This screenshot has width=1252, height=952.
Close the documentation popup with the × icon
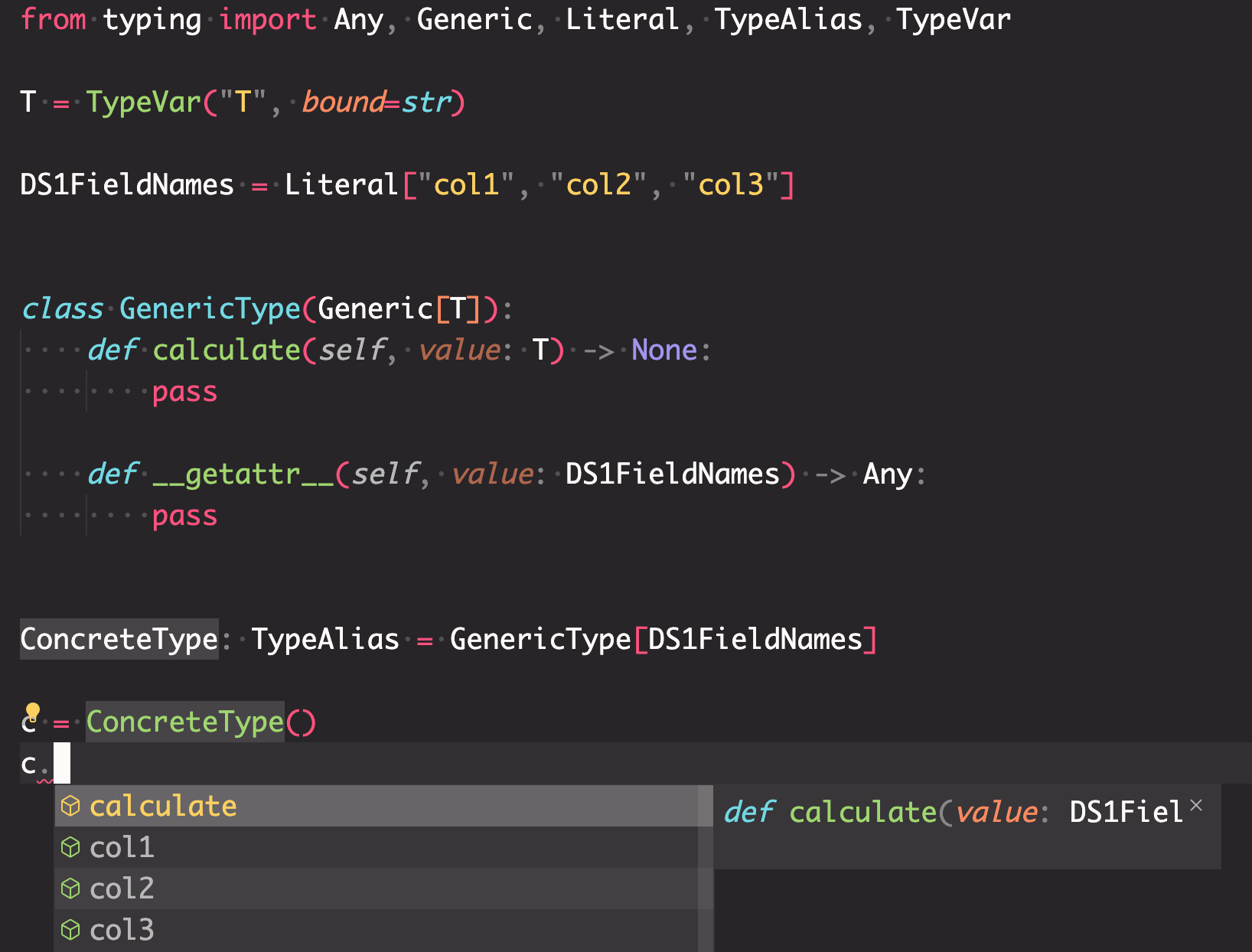(x=1198, y=806)
